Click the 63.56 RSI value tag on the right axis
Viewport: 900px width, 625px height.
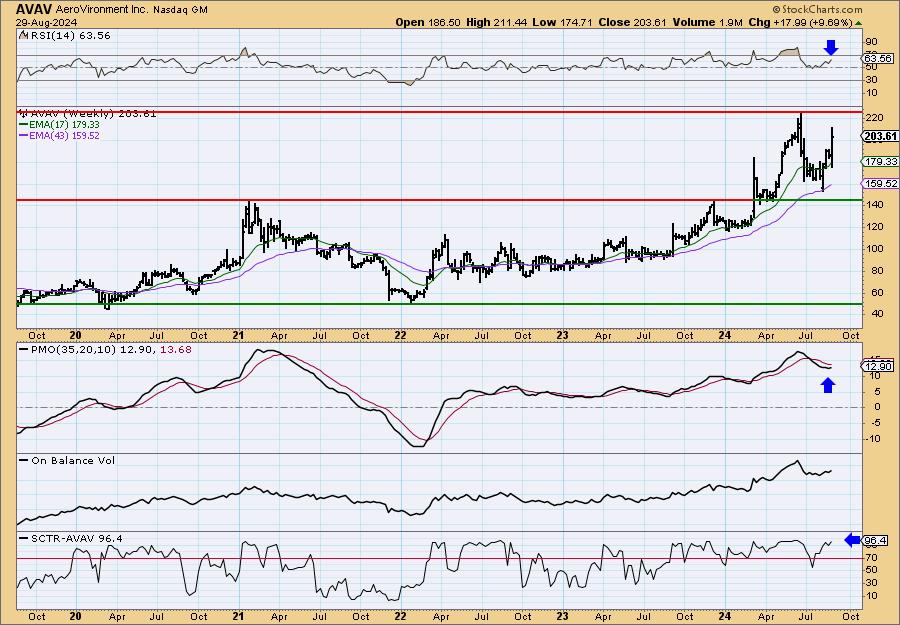[878, 59]
